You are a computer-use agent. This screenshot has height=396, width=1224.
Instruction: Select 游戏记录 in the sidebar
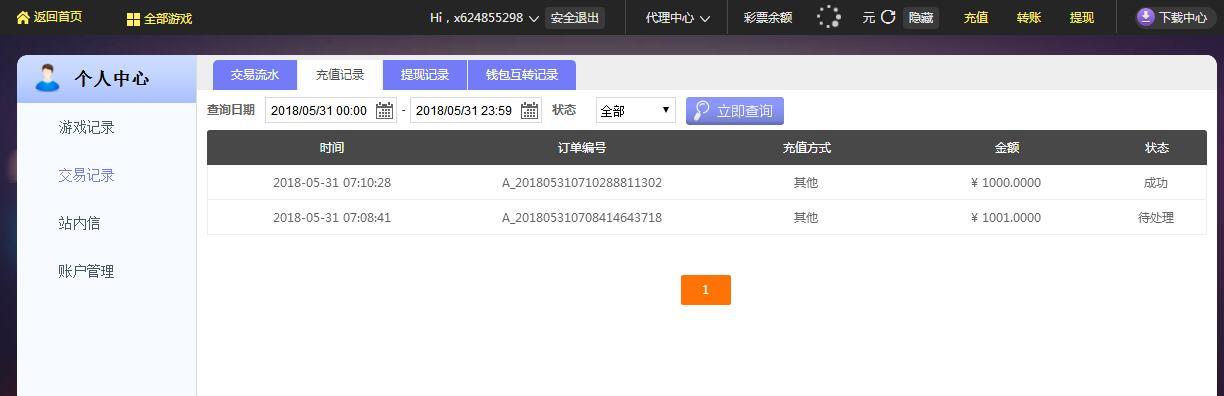(86, 128)
